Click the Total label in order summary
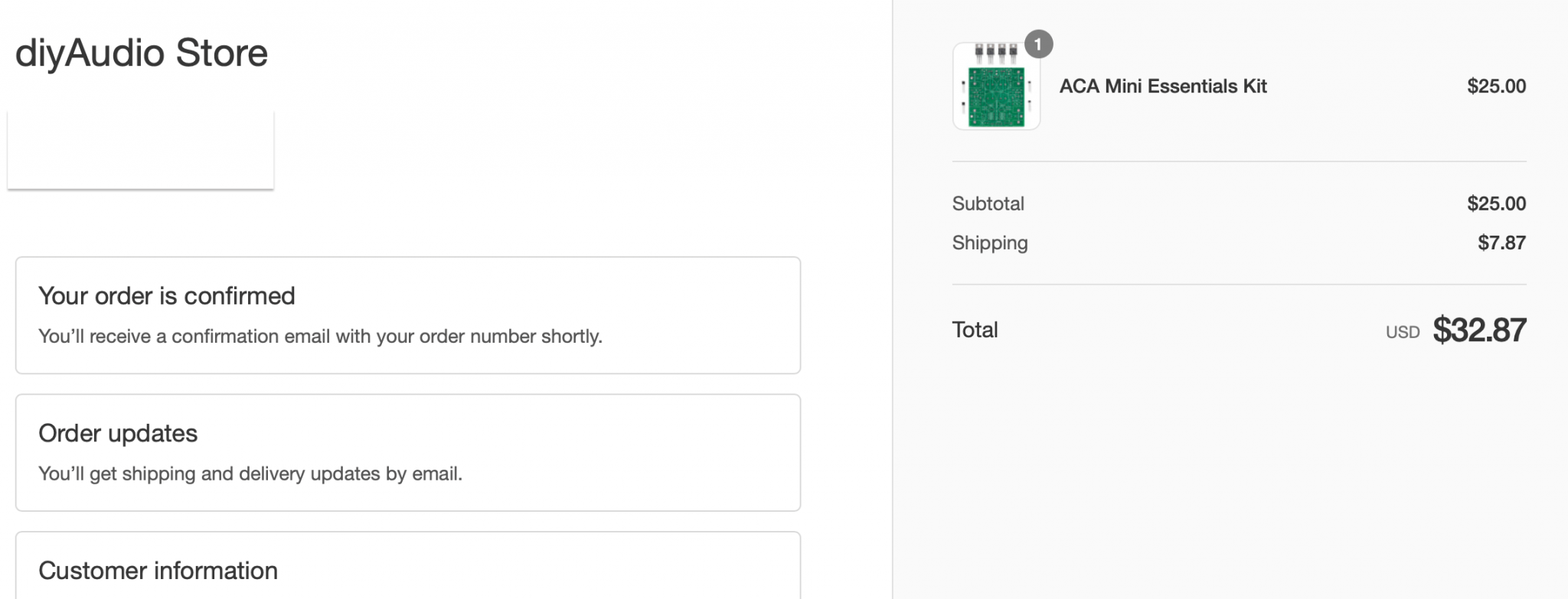Image resolution: width=1568 pixels, height=599 pixels. point(975,330)
